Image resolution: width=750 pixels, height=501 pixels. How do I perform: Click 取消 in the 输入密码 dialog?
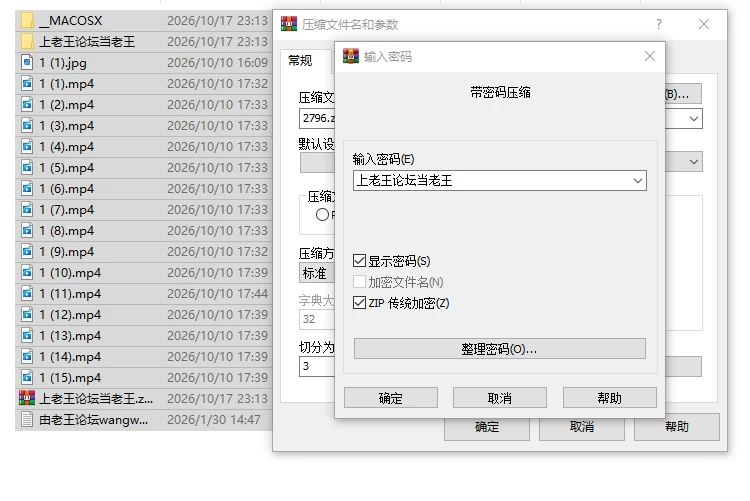point(500,398)
